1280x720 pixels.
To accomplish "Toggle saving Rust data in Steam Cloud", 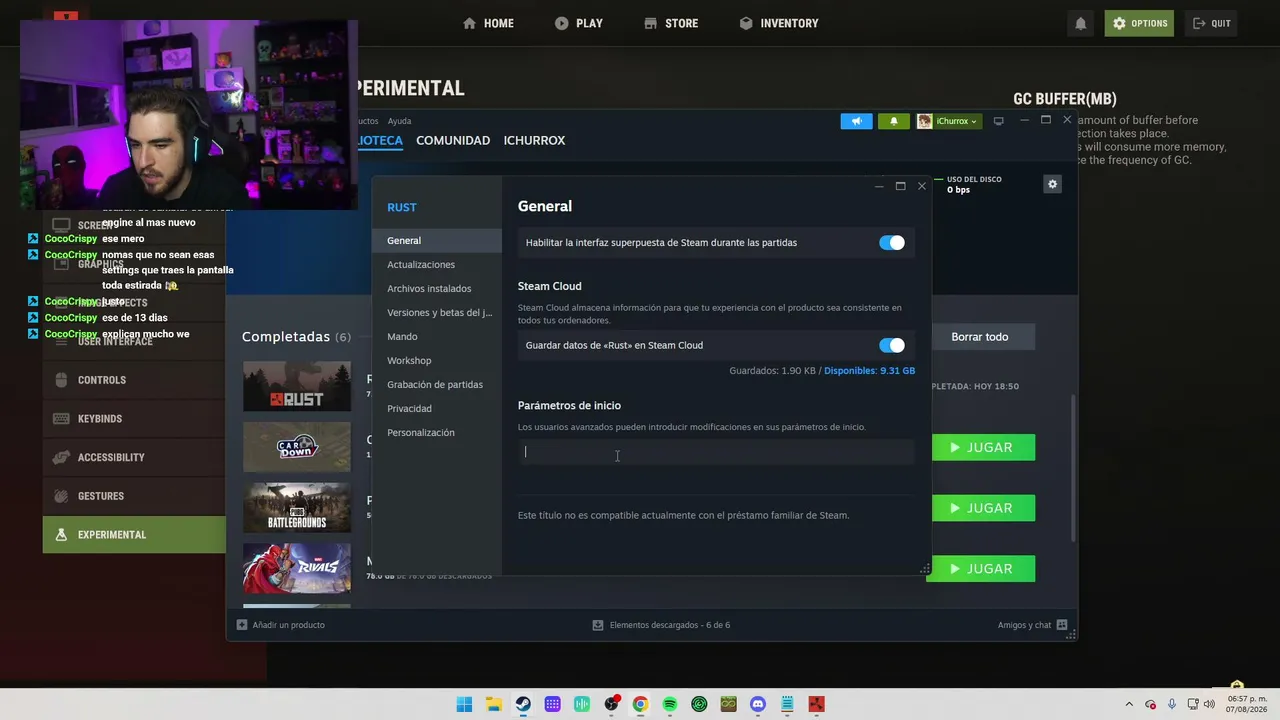I will (891, 345).
